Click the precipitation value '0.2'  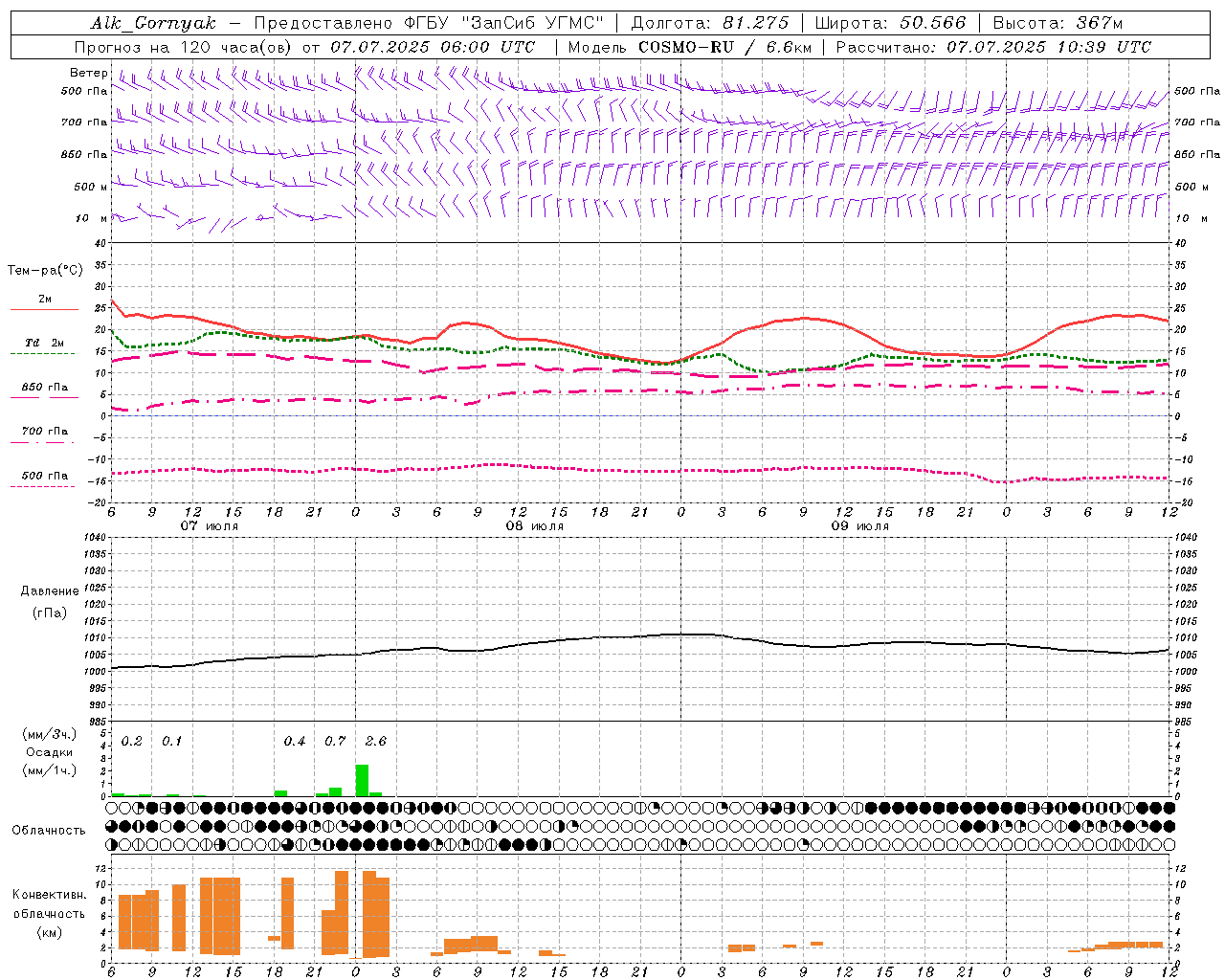pos(131,741)
